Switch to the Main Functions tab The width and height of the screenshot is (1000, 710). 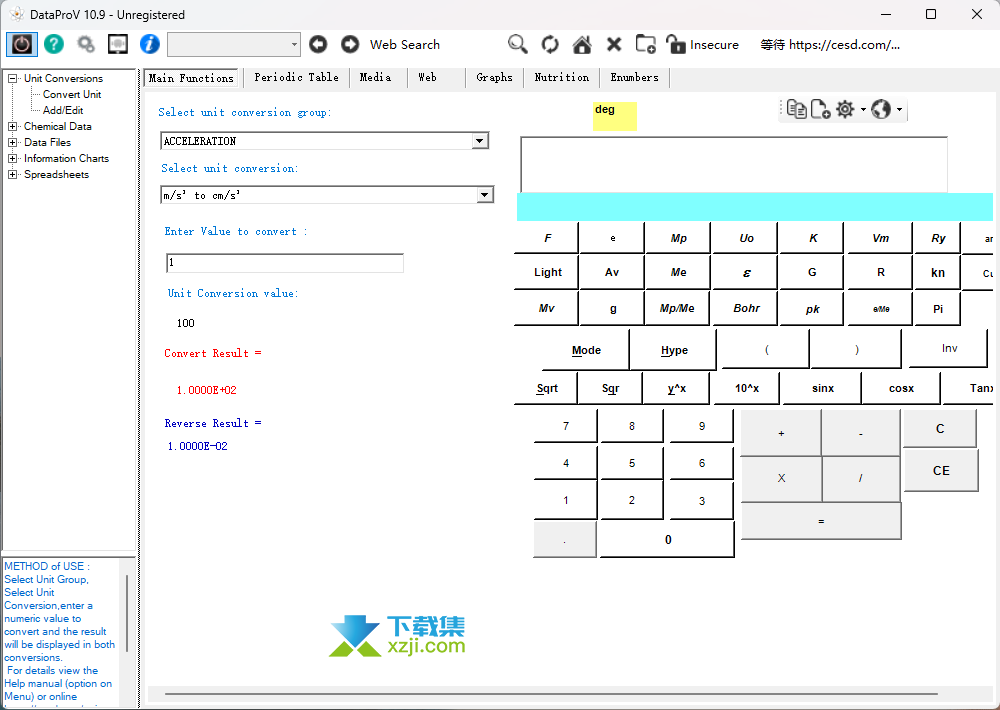coord(191,78)
